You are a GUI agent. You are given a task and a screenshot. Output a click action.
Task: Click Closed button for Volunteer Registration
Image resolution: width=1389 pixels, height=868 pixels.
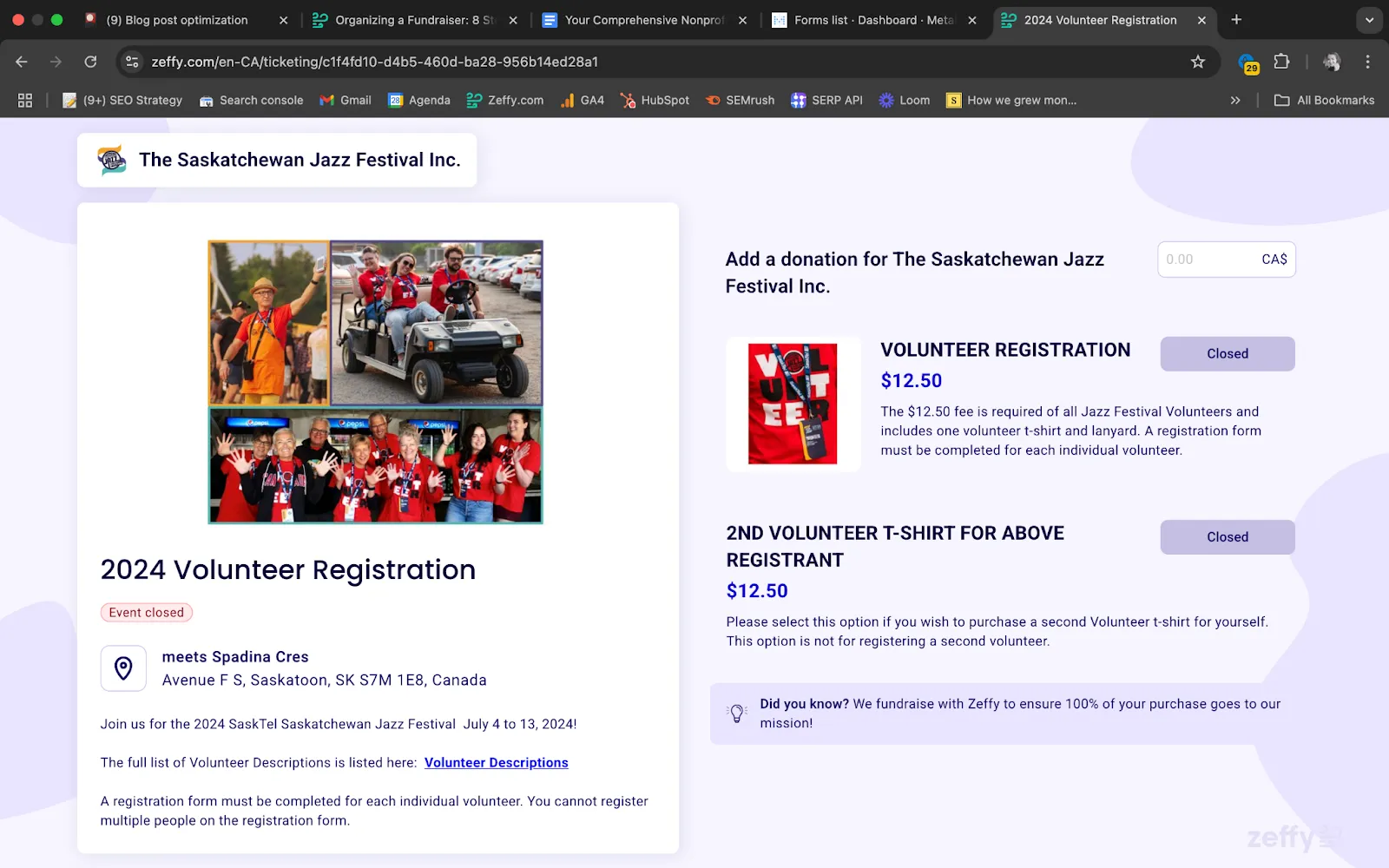(1228, 354)
